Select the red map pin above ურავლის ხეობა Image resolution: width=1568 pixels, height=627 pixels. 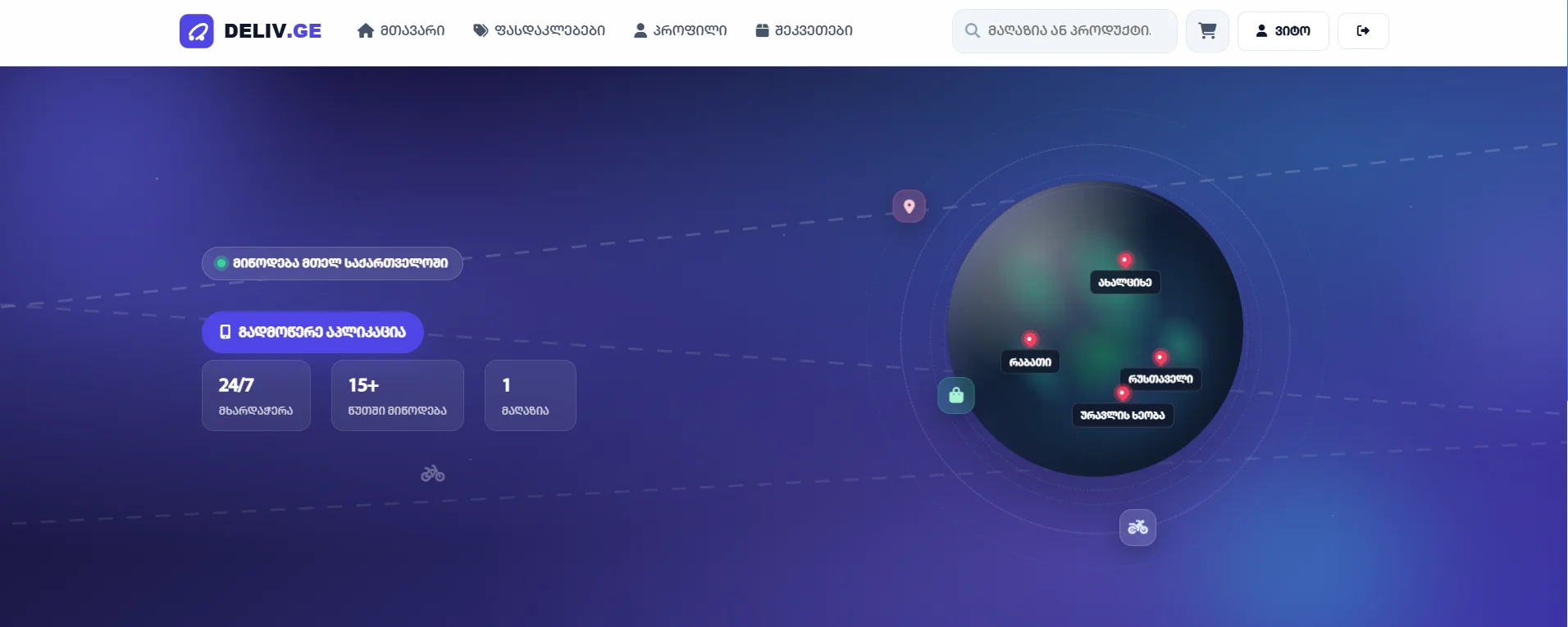(1123, 393)
